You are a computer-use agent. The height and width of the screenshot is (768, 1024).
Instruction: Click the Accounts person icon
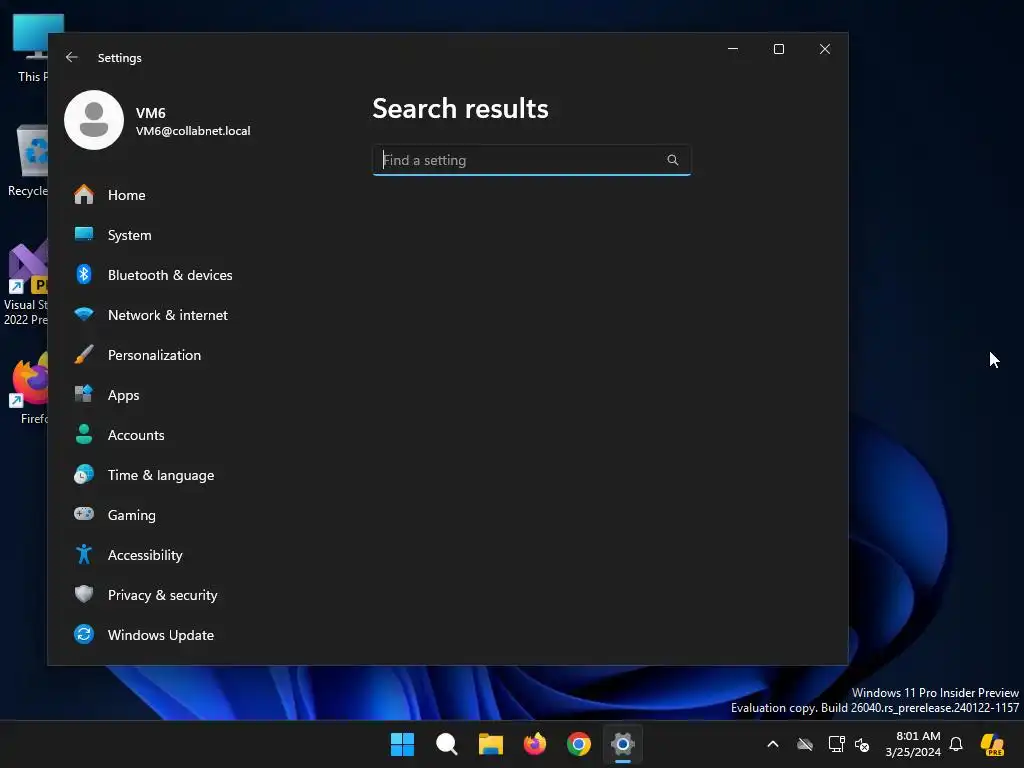(84, 434)
